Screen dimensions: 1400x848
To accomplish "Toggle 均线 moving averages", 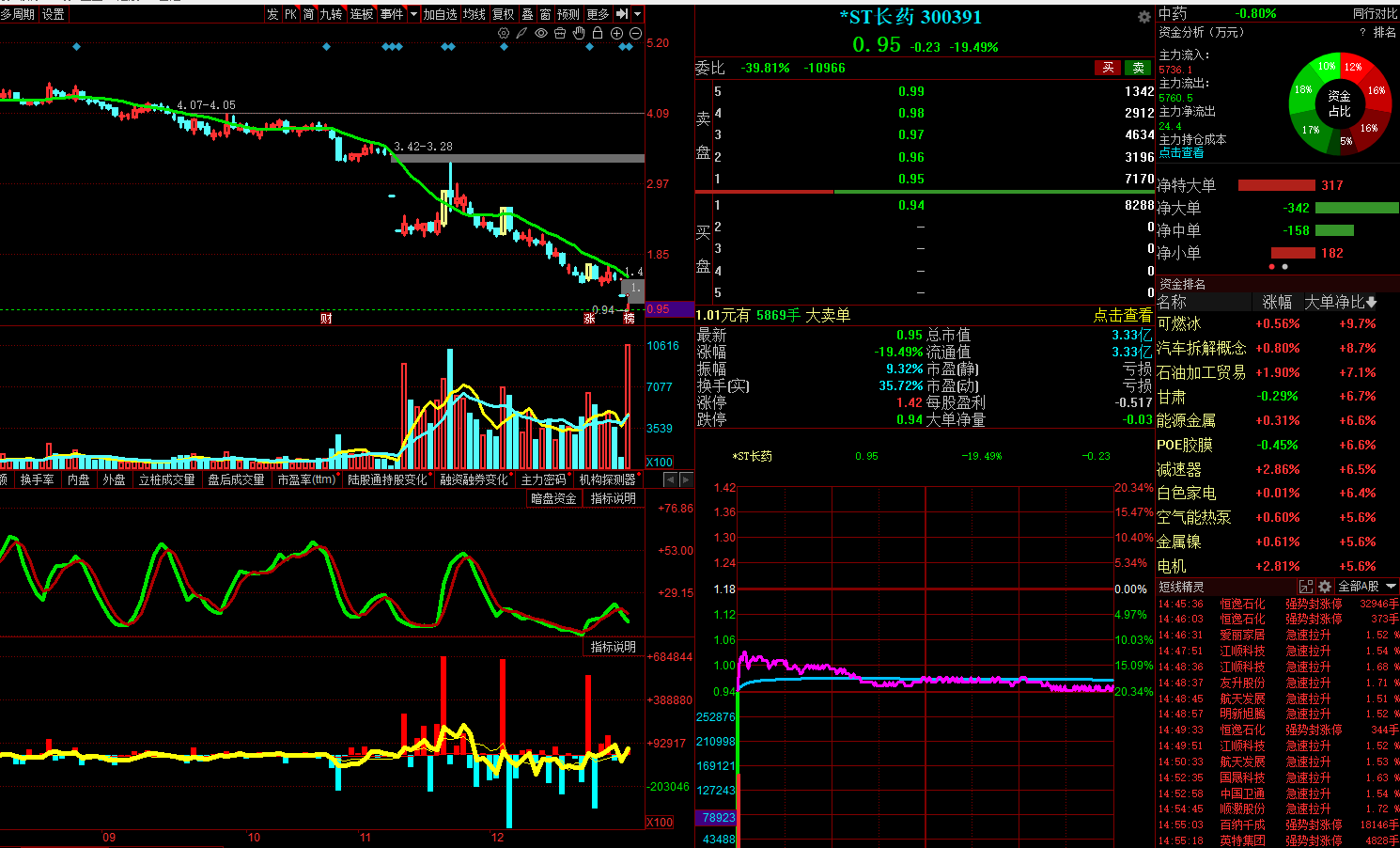I will click(x=474, y=14).
